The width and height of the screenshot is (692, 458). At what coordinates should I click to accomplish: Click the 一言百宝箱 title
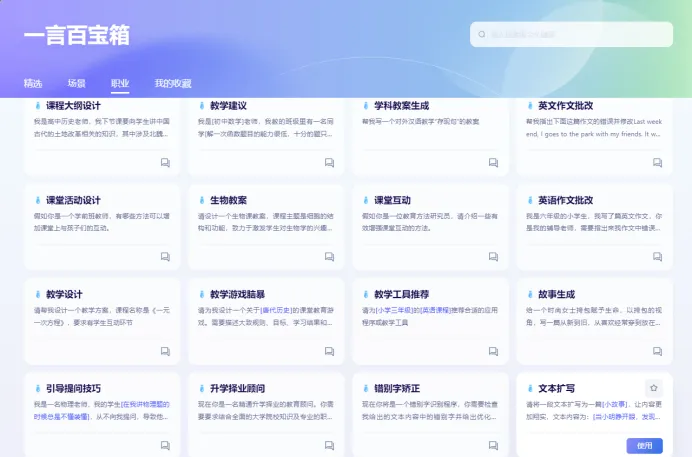click(x=77, y=35)
